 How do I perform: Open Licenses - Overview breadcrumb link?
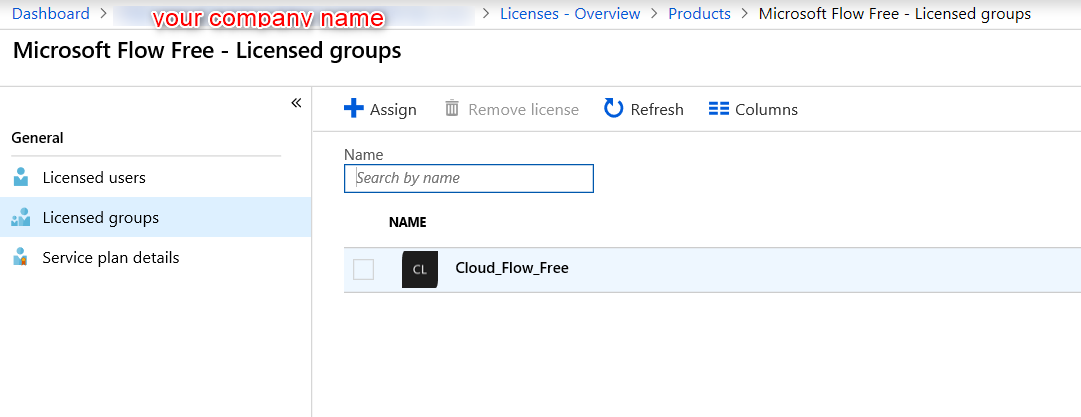click(x=570, y=14)
